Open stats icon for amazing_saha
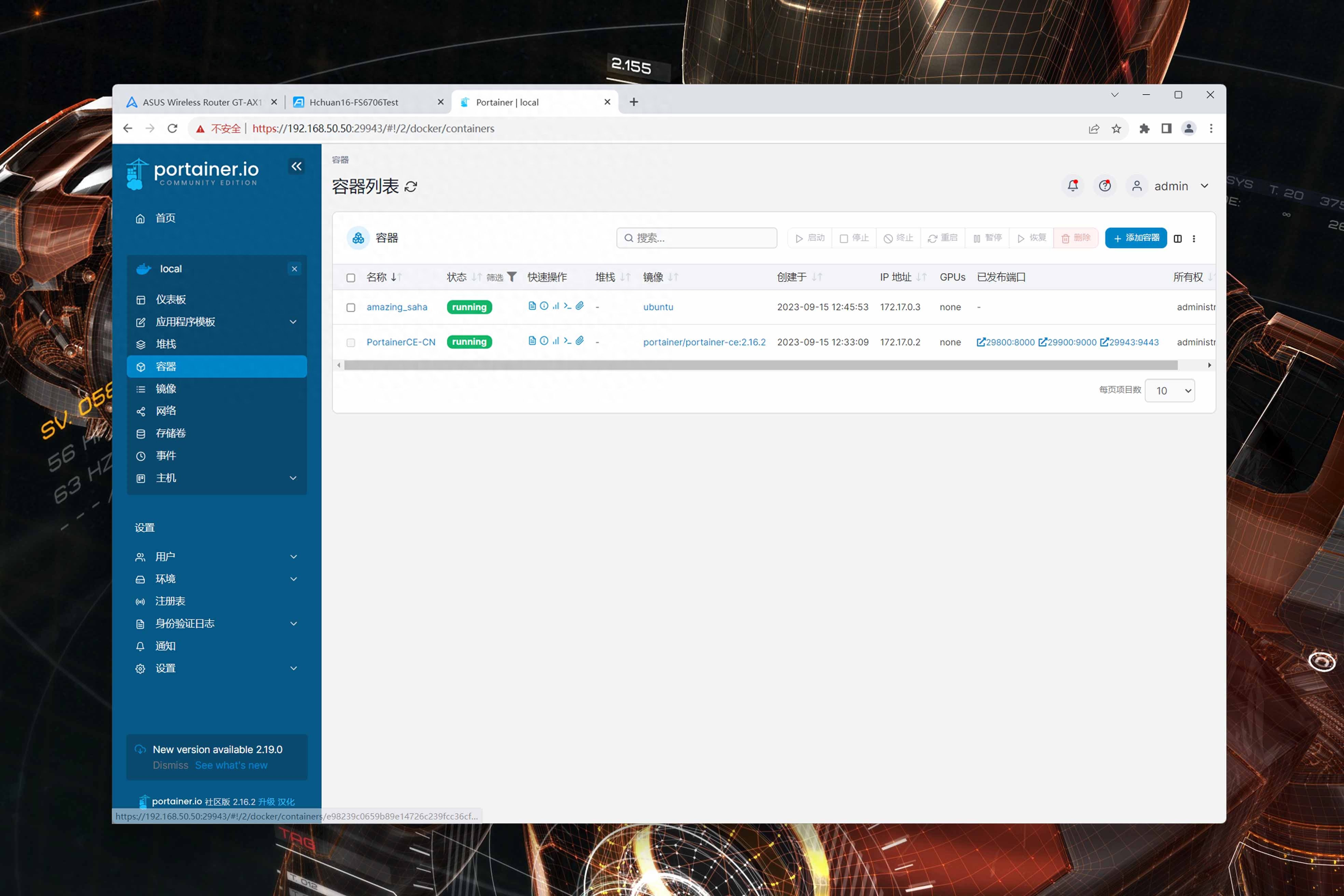 tap(556, 306)
